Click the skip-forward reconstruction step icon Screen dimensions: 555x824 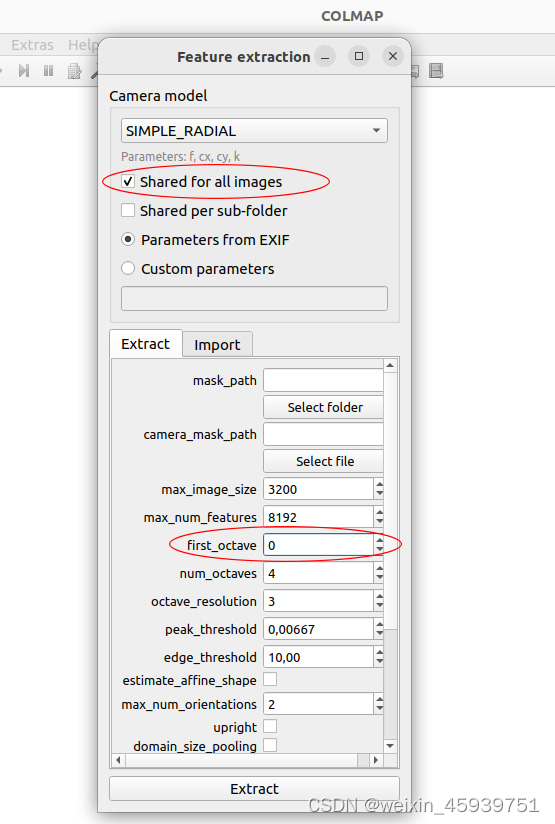point(23,70)
